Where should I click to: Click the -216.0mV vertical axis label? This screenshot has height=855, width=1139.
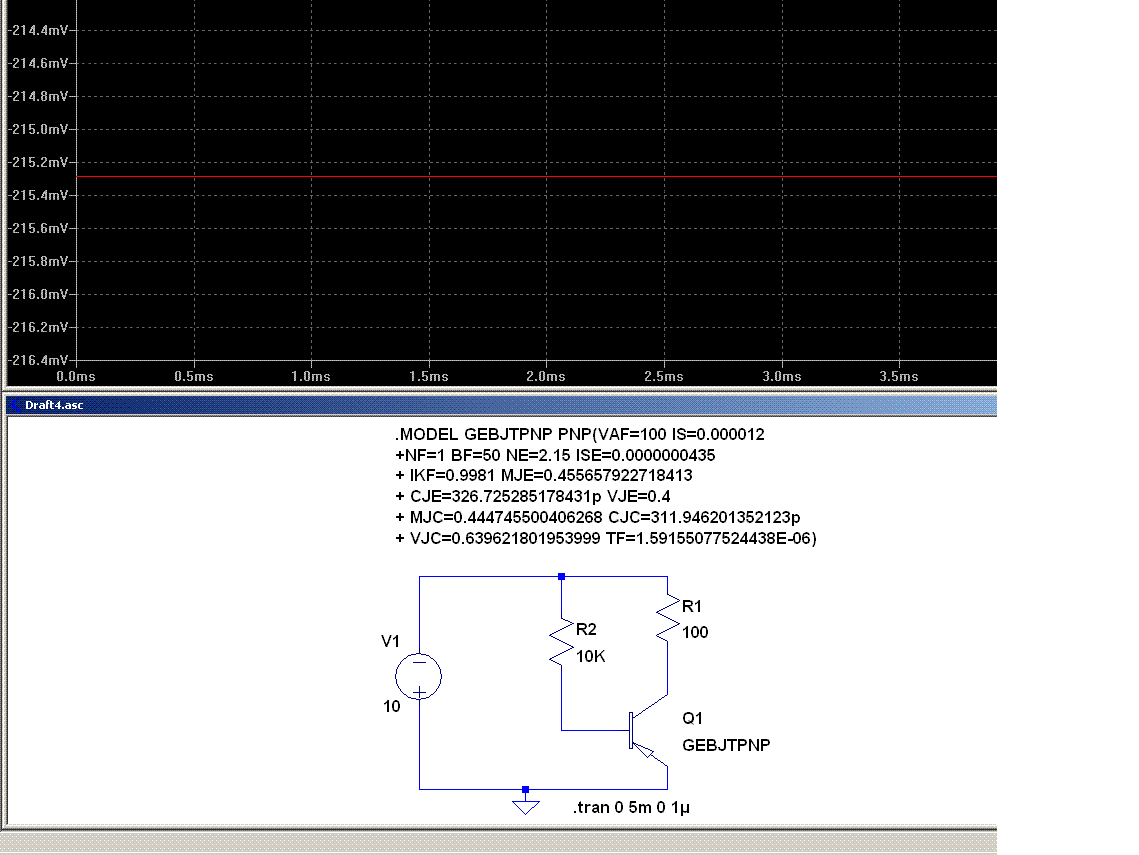tap(38, 294)
